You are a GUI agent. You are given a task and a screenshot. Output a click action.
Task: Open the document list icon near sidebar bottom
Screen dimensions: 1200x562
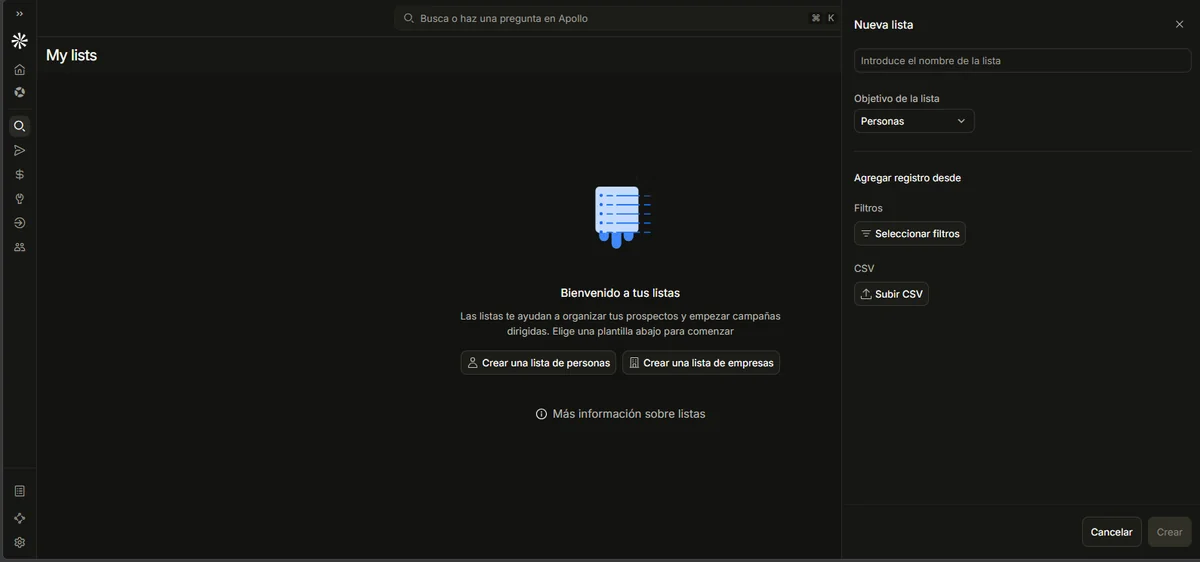coord(19,491)
